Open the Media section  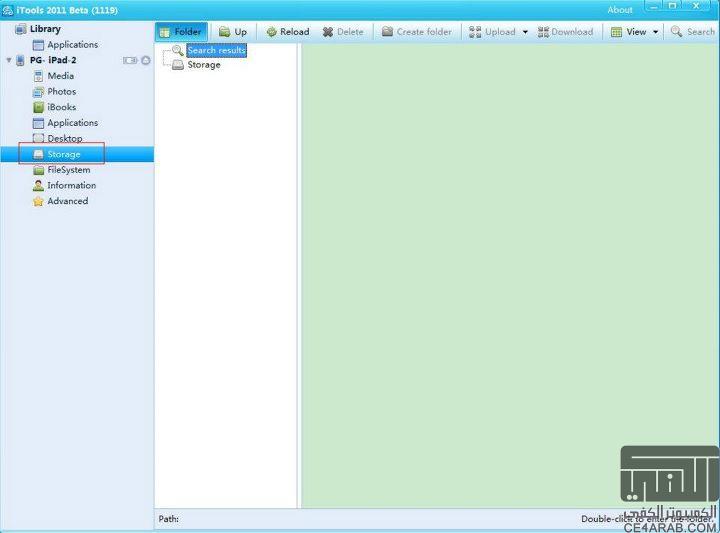point(61,76)
